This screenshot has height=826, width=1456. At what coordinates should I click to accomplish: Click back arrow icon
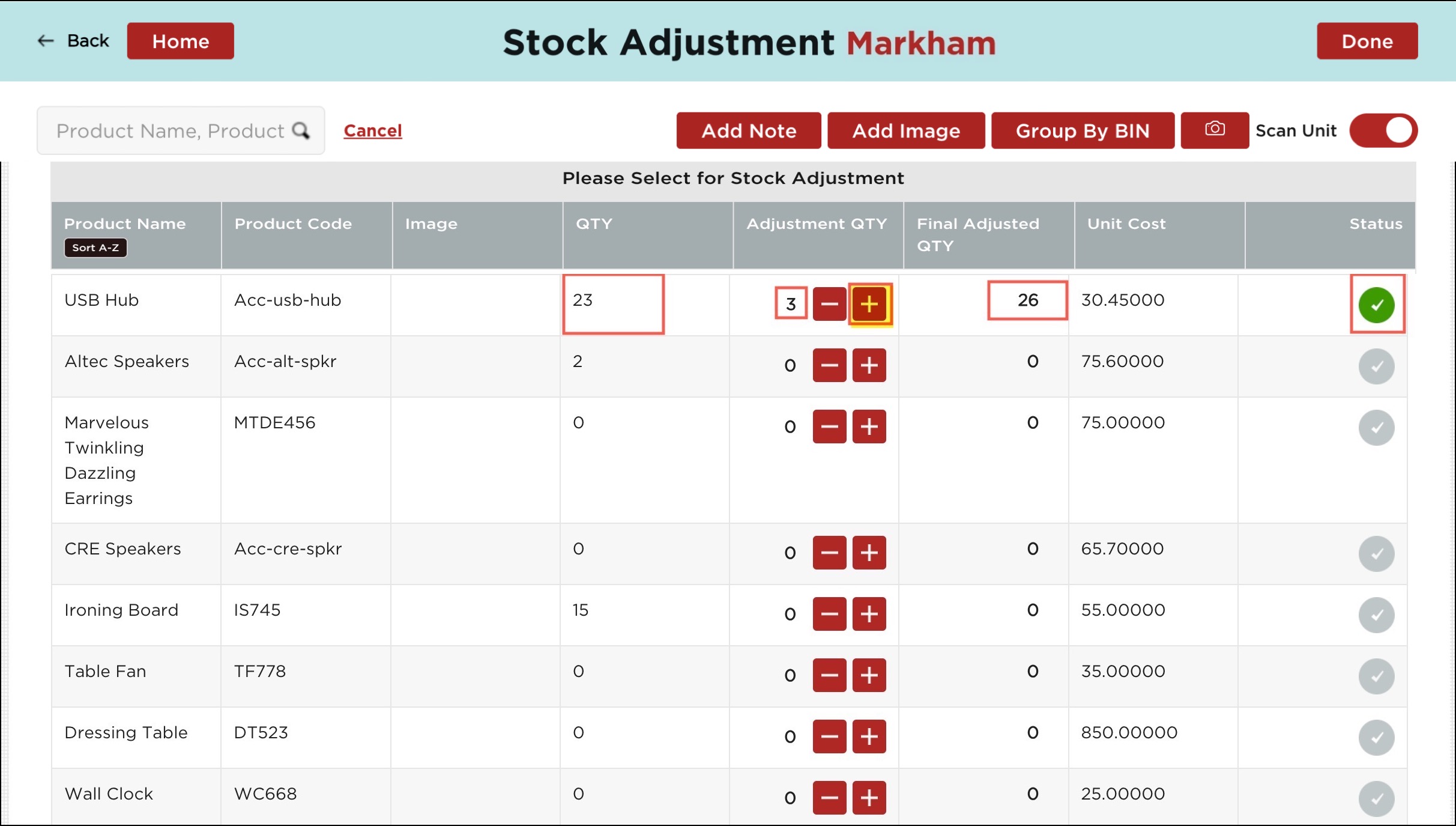pyautogui.click(x=46, y=41)
